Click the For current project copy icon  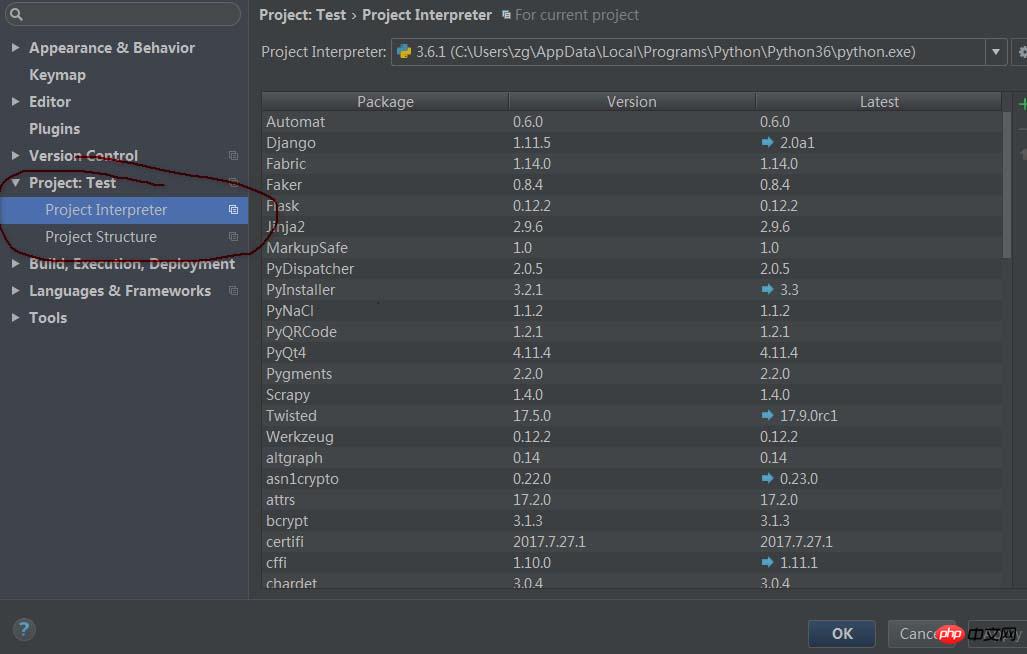tap(506, 14)
